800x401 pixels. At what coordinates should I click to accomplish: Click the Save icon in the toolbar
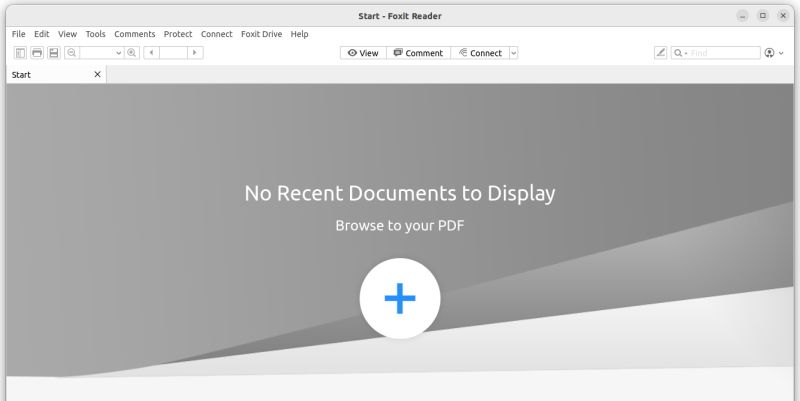click(54, 53)
